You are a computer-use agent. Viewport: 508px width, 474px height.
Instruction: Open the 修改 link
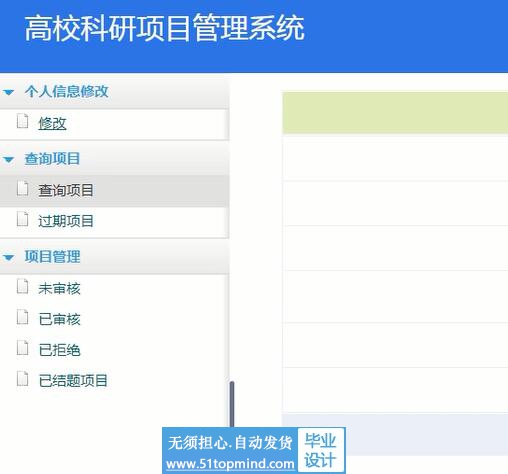(52, 123)
